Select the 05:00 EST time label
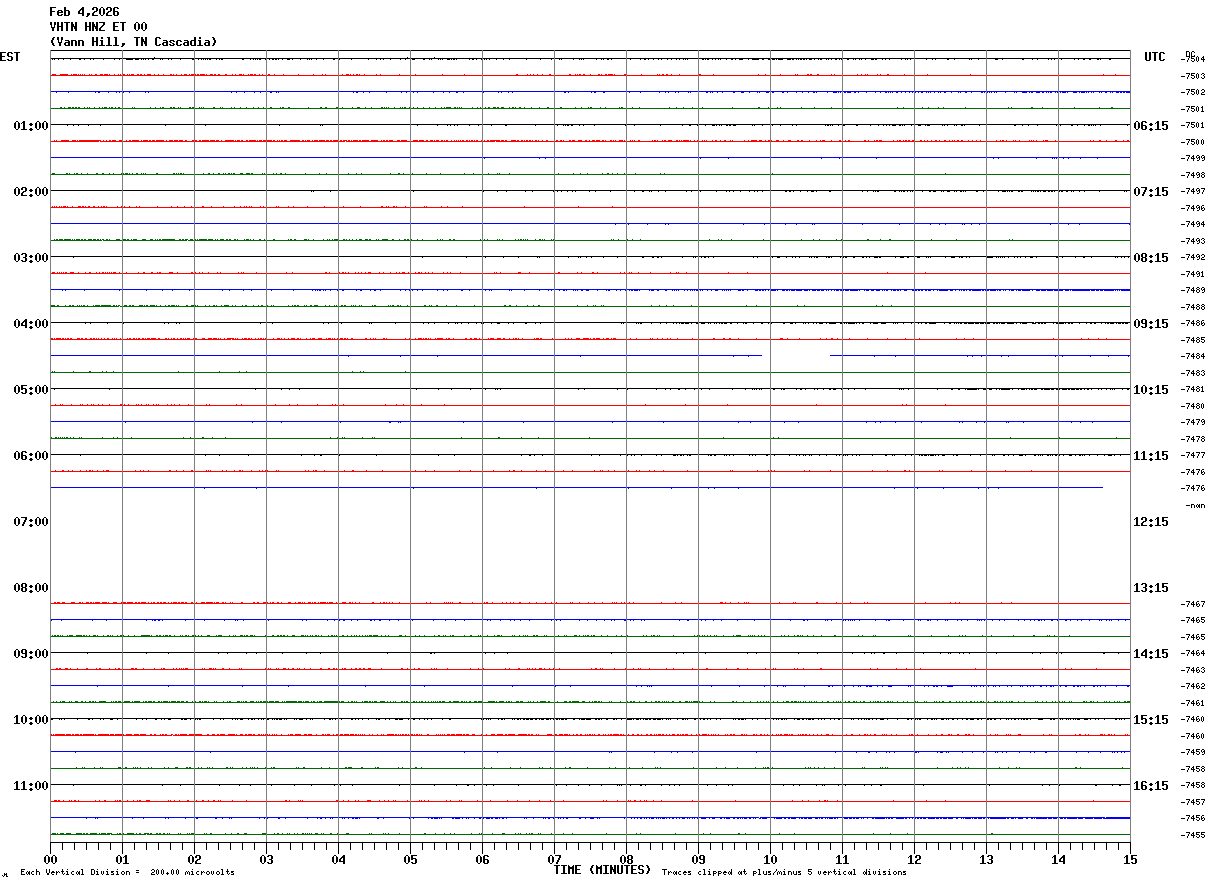 pos(30,390)
